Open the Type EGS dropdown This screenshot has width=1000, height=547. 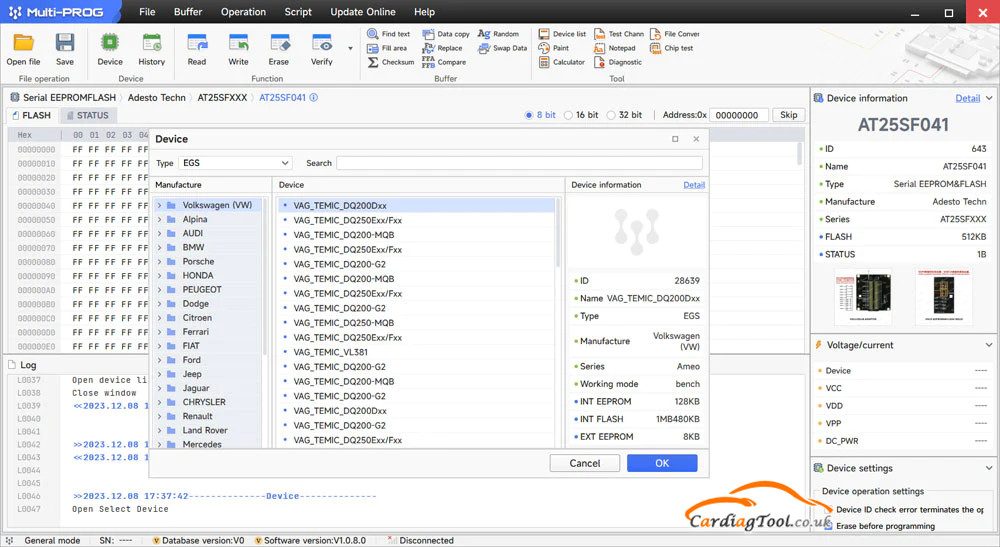tap(235, 163)
